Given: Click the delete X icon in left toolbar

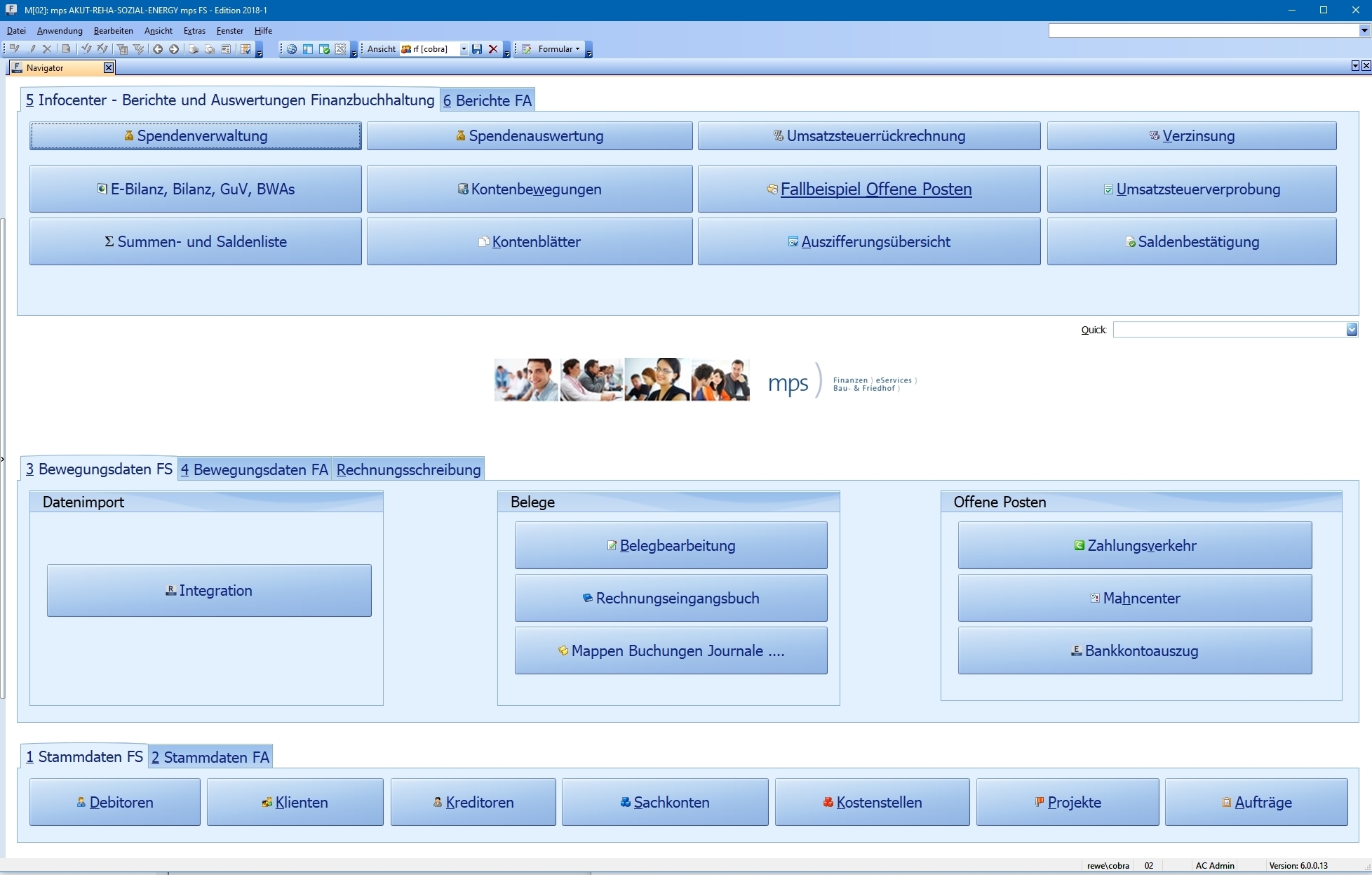Looking at the screenshot, I should coord(47,49).
